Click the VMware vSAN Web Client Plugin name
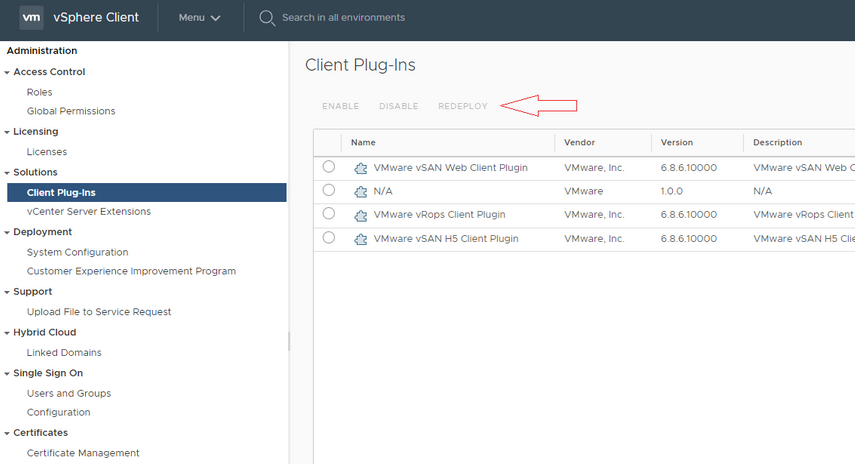Viewport: 855px width, 464px height. coord(450,168)
